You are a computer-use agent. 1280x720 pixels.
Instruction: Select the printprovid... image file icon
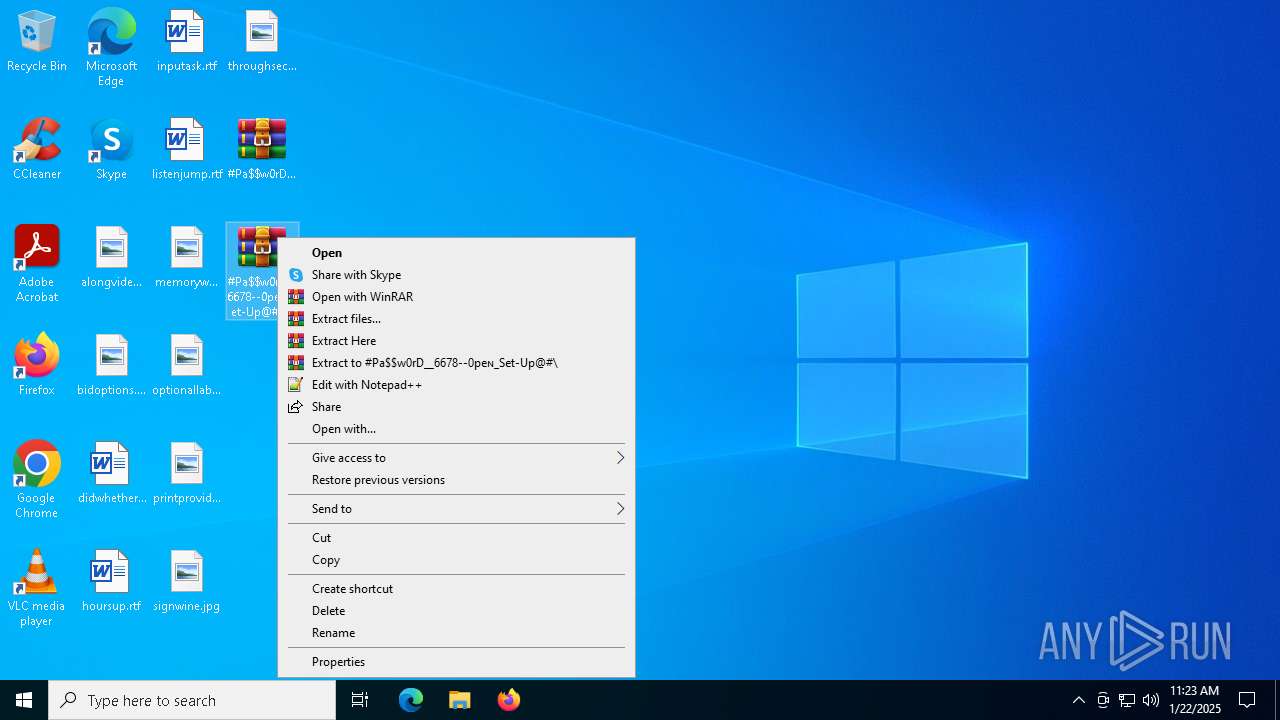(x=186, y=473)
